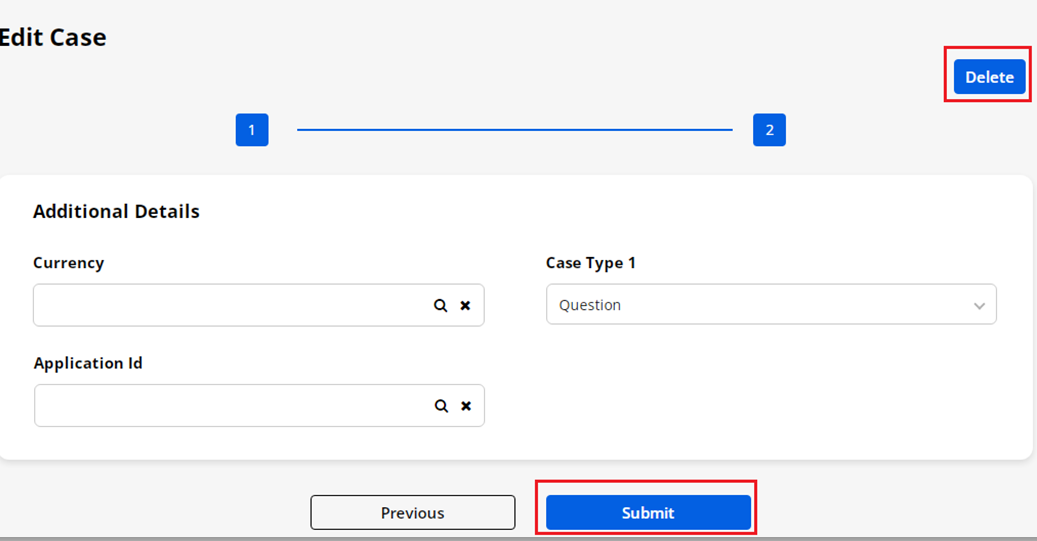
Task: Select the Additional Details section heading
Action: pos(116,211)
